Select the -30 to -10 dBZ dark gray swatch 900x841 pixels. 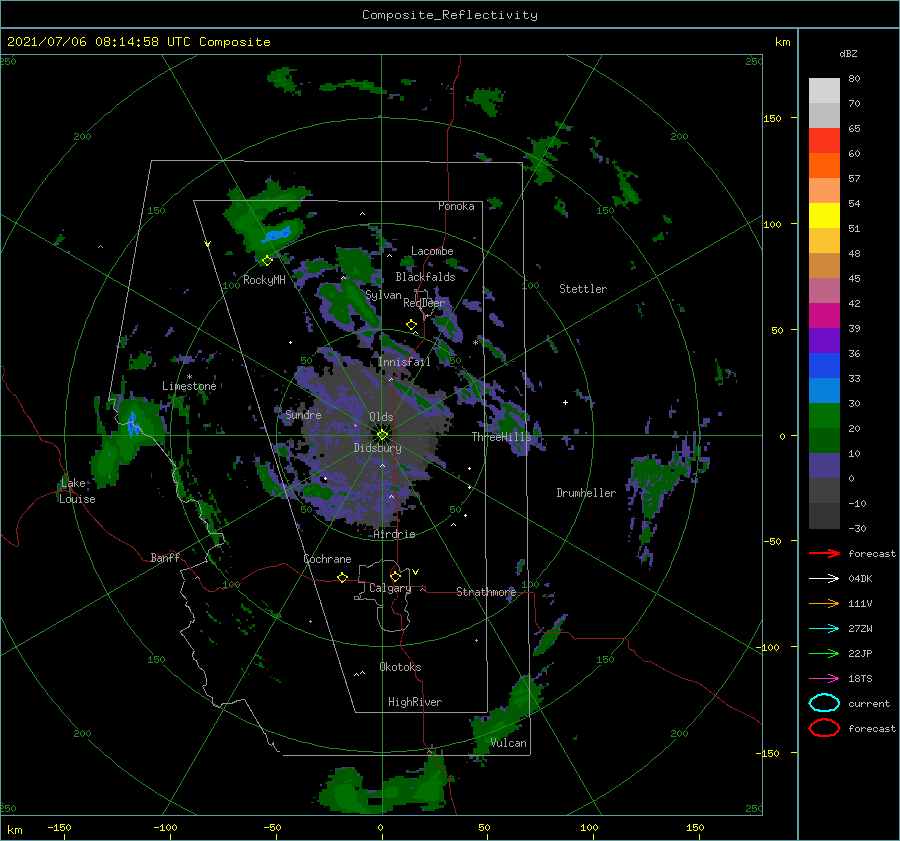point(824,516)
